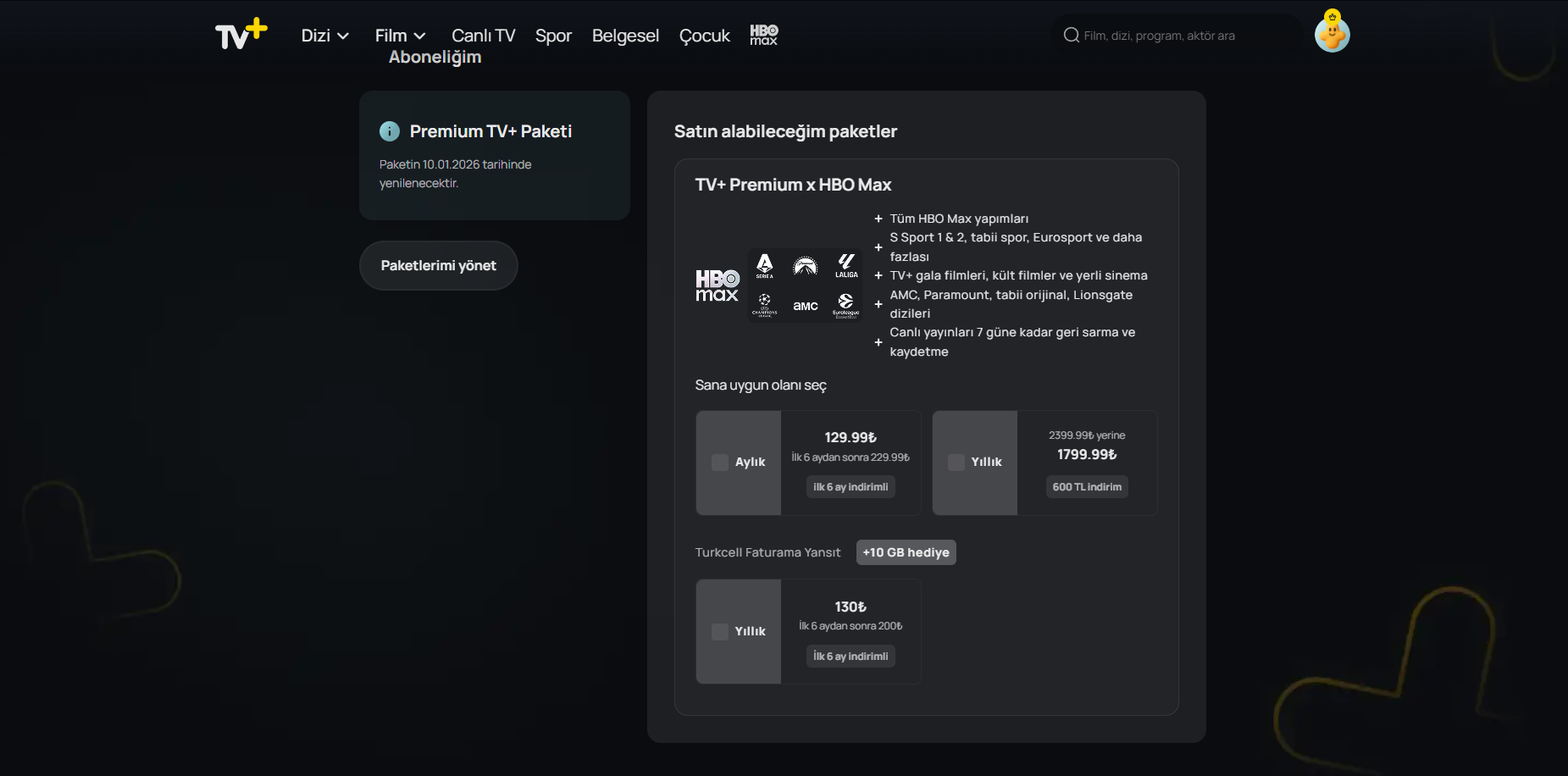Viewport: 1568px width, 776px height.
Task: Navigate to the Çocuk section
Action: 705,36
